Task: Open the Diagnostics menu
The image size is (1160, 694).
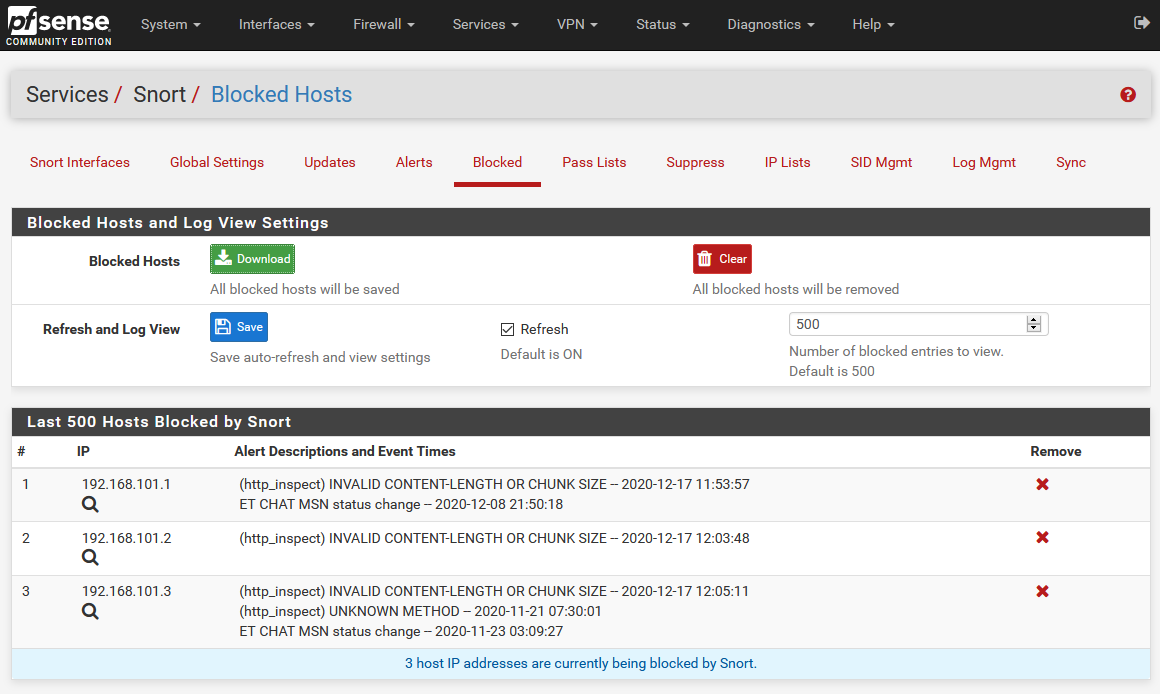Action: click(x=771, y=24)
